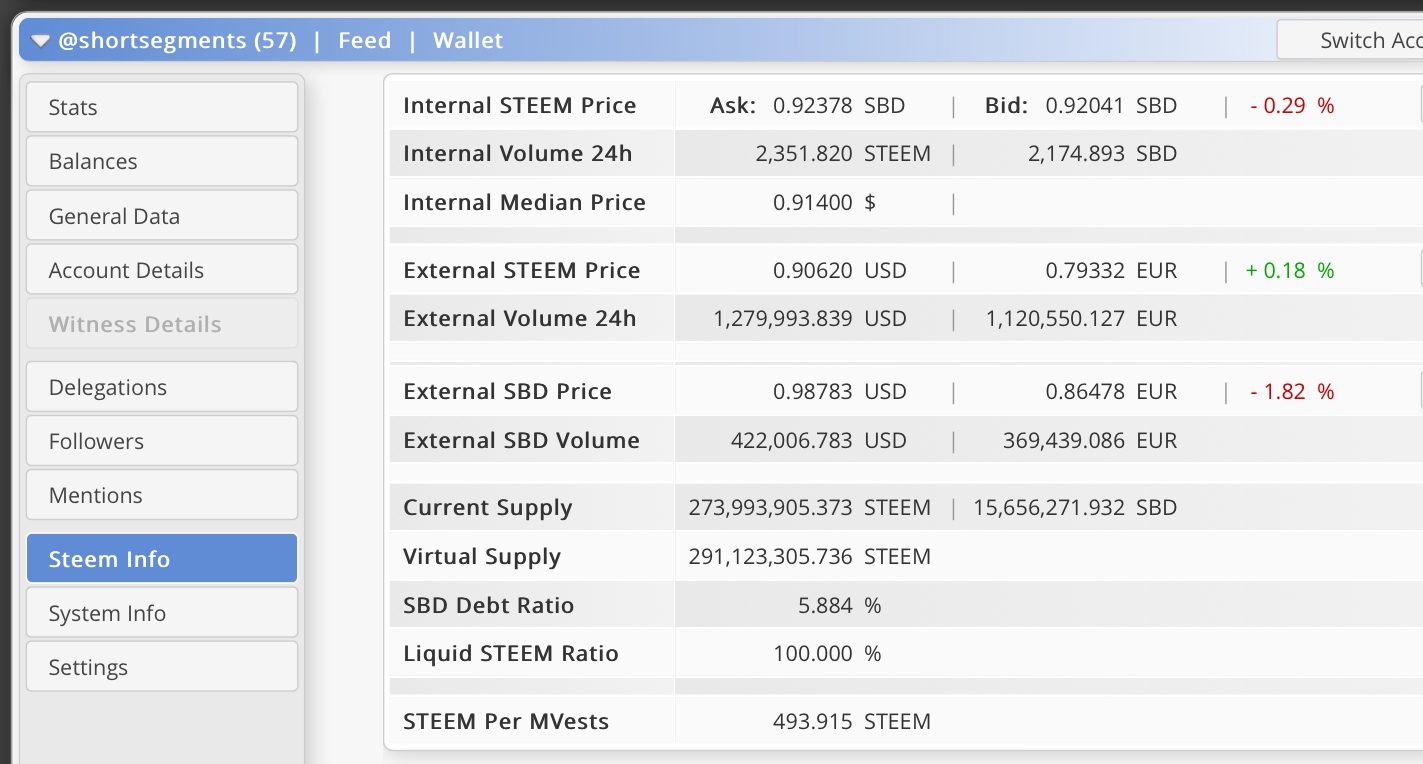This screenshot has width=1423, height=764.
Task: Switch to System Info tab
Action: coord(162,613)
